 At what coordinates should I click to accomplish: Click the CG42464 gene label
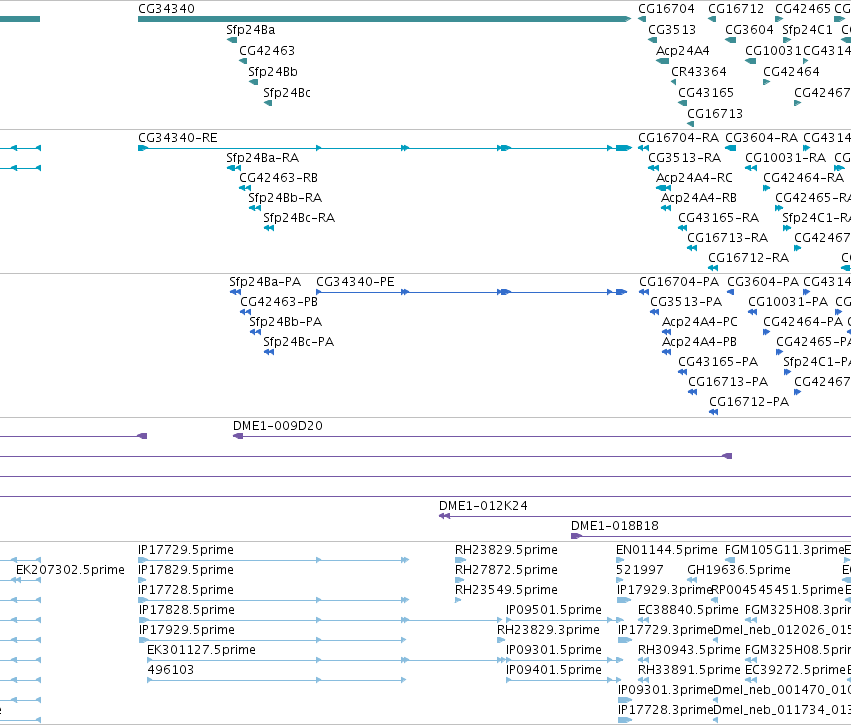791,72
